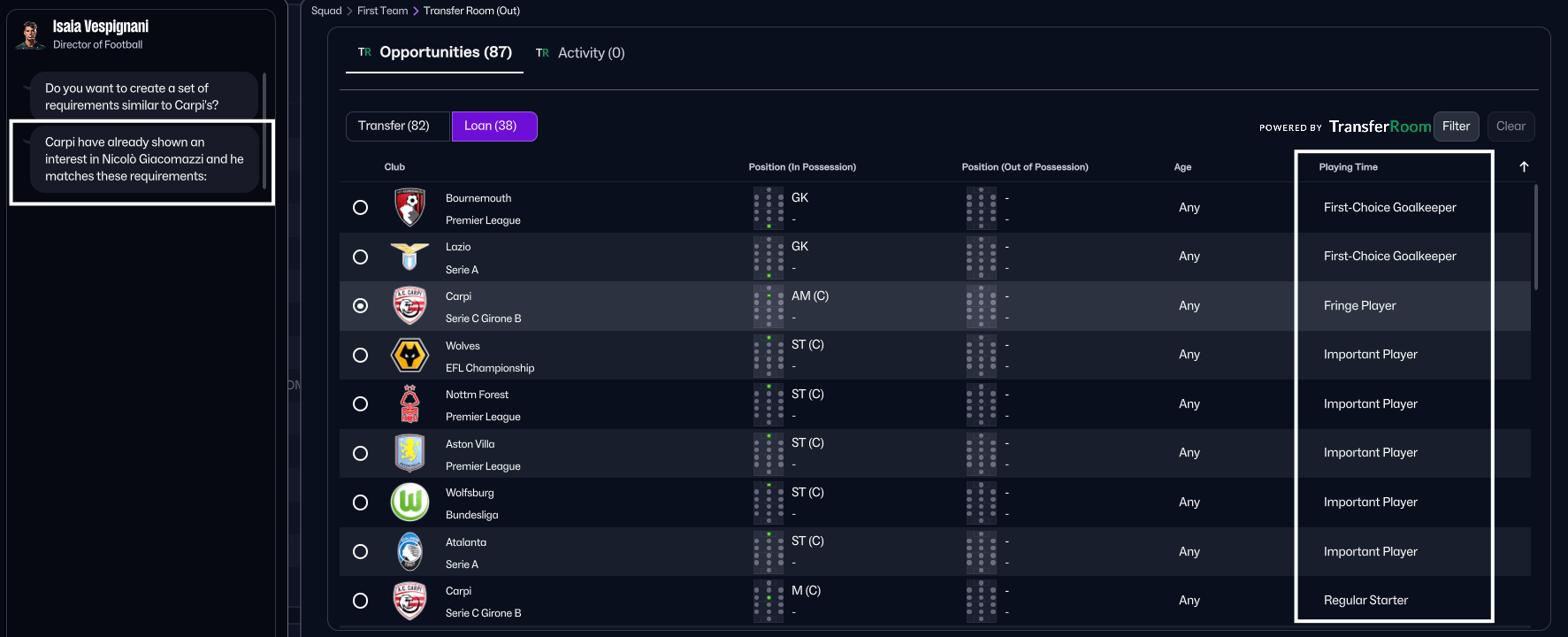The width and height of the screenshot is (1568, 637).
Task: Click the Atalanta club crest
Action: coord(409,552)
